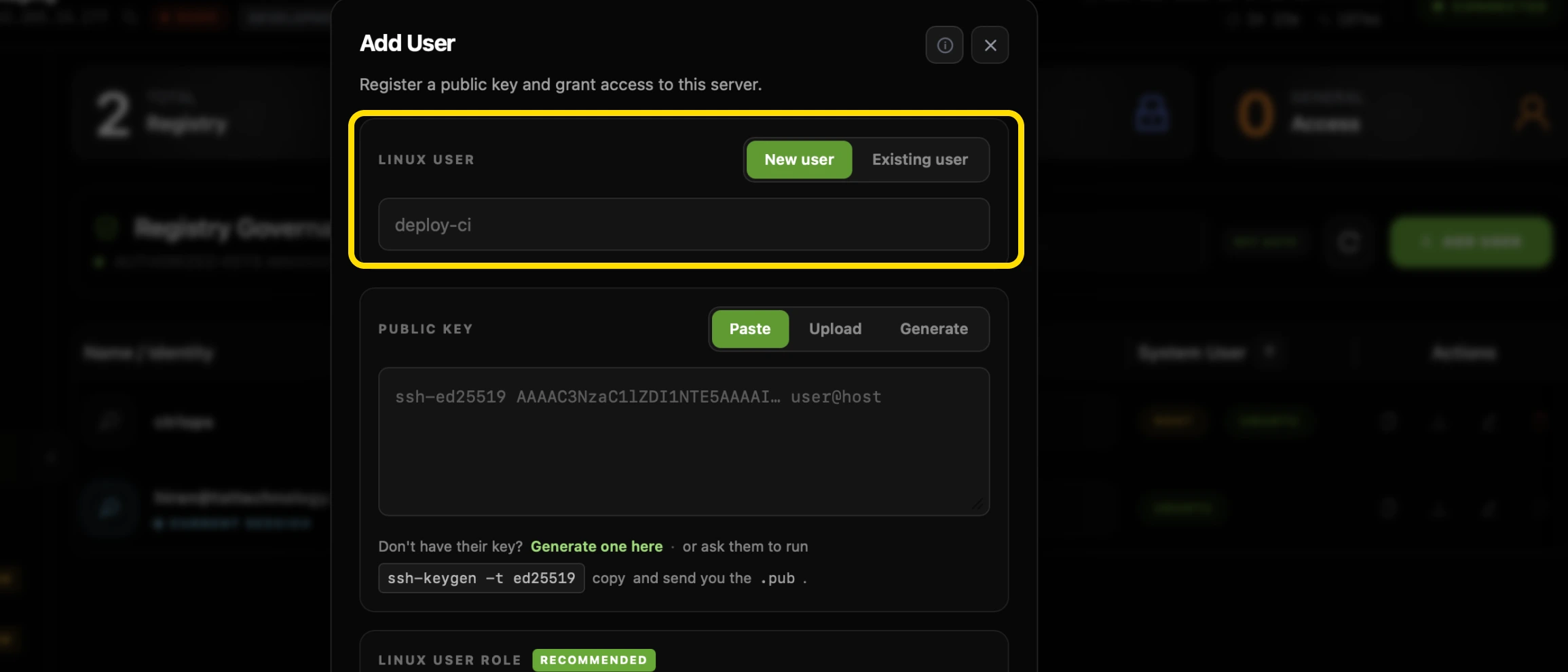Switch to Generate public key tab

point(934,329)
